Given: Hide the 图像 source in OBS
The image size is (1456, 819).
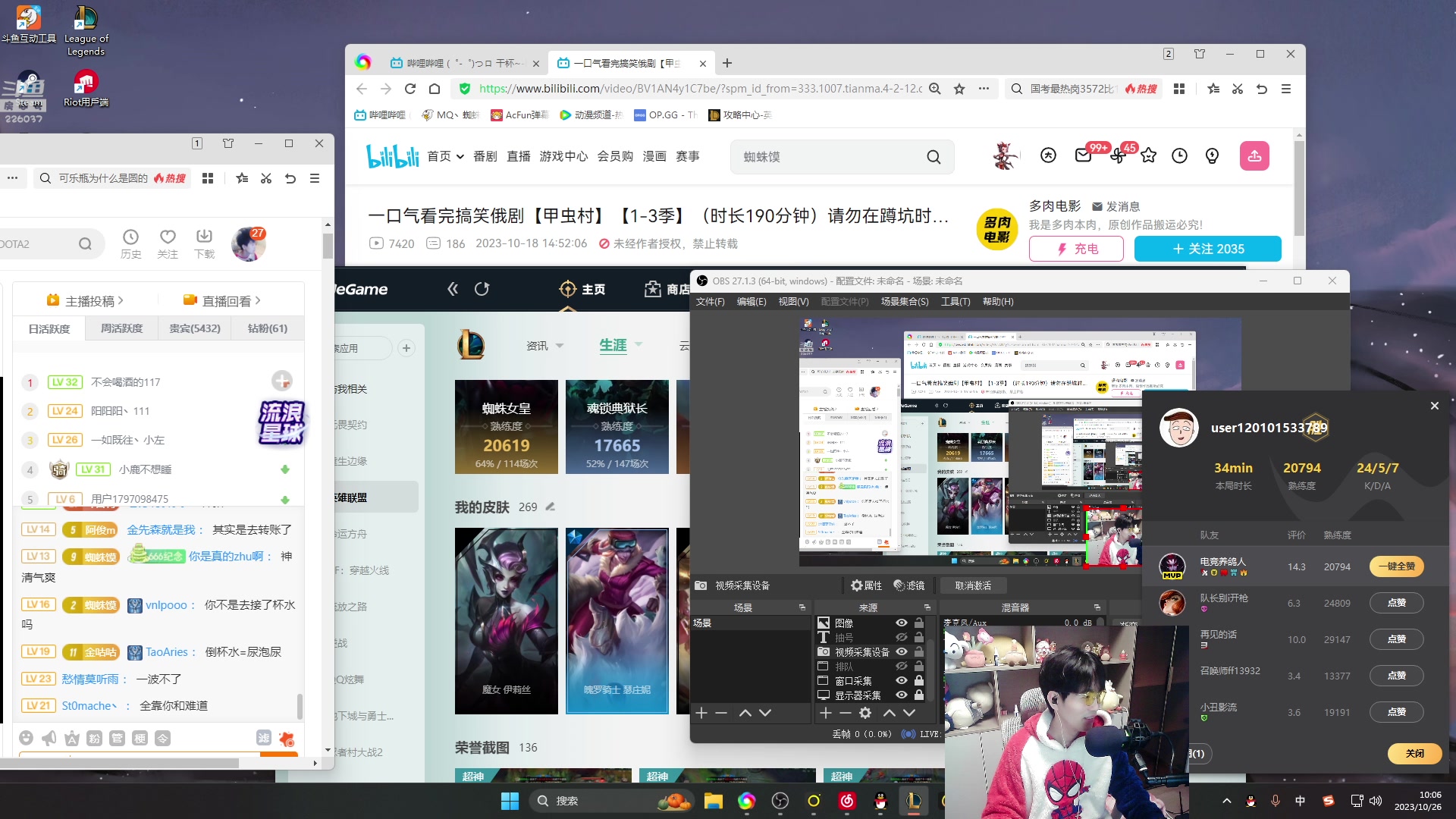Looking at the screenshot, I should tap(902, 623).
